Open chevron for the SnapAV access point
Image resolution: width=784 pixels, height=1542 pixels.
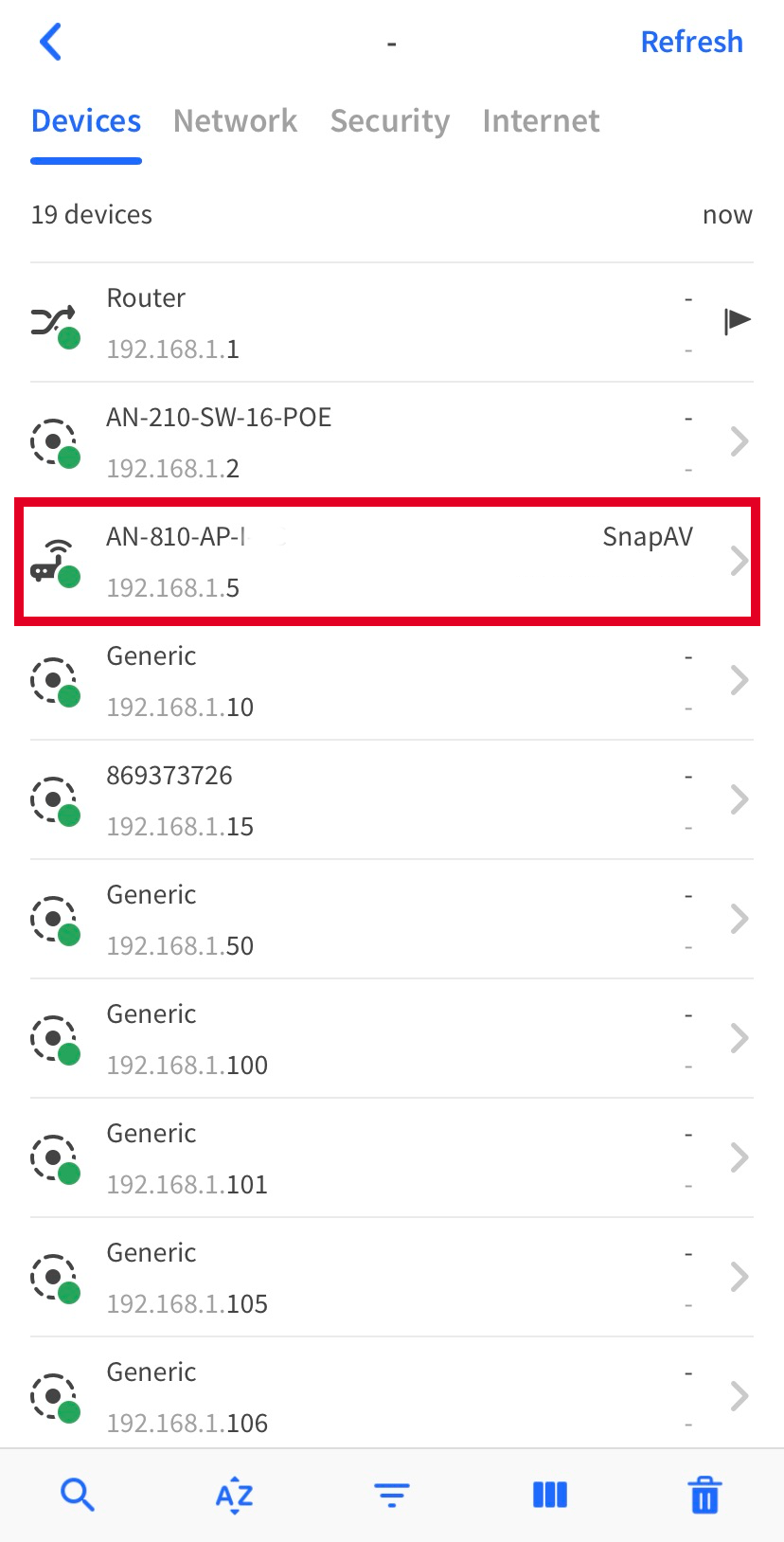pyautogui.click(x=739, y=561)
